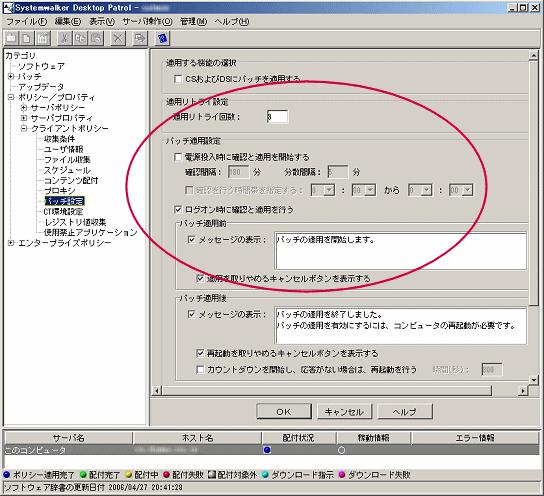Enable the カウントダウンを開始し restart checkbox
The height and width of the screenshot is (496, 544).
click(200, 369)
